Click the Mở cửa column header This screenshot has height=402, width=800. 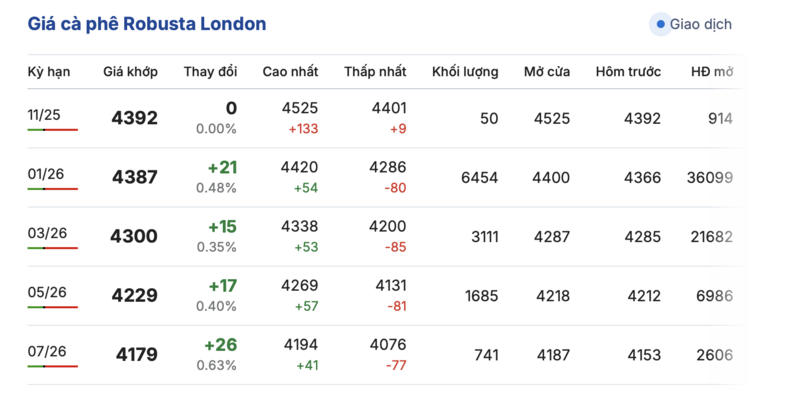[x=547, y=72]
